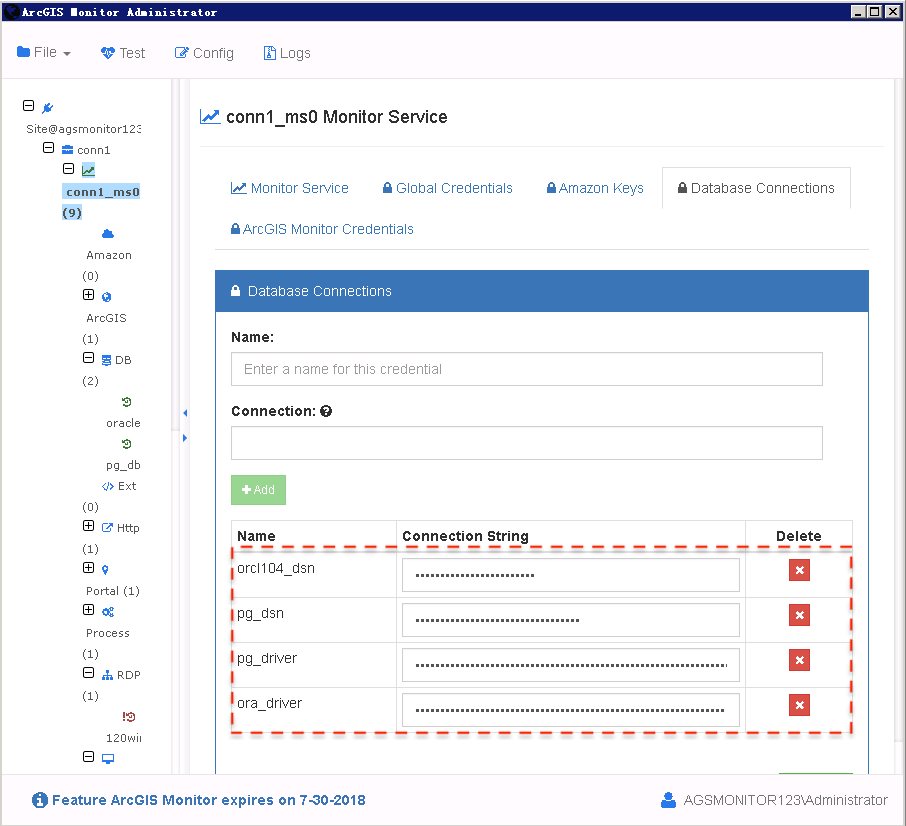Click the Administrator user icon
Viewport: 906px width, 826px height.
669,800
